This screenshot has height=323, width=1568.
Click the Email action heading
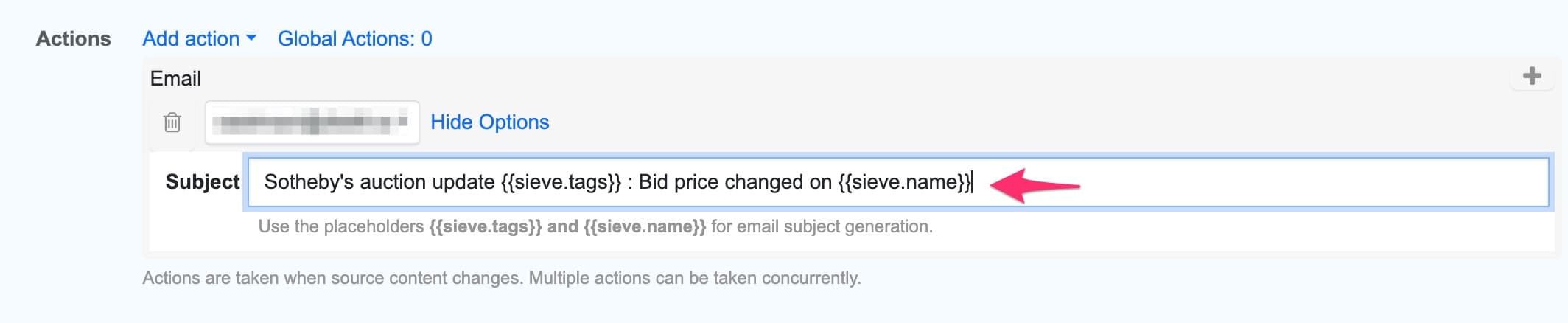175,78
